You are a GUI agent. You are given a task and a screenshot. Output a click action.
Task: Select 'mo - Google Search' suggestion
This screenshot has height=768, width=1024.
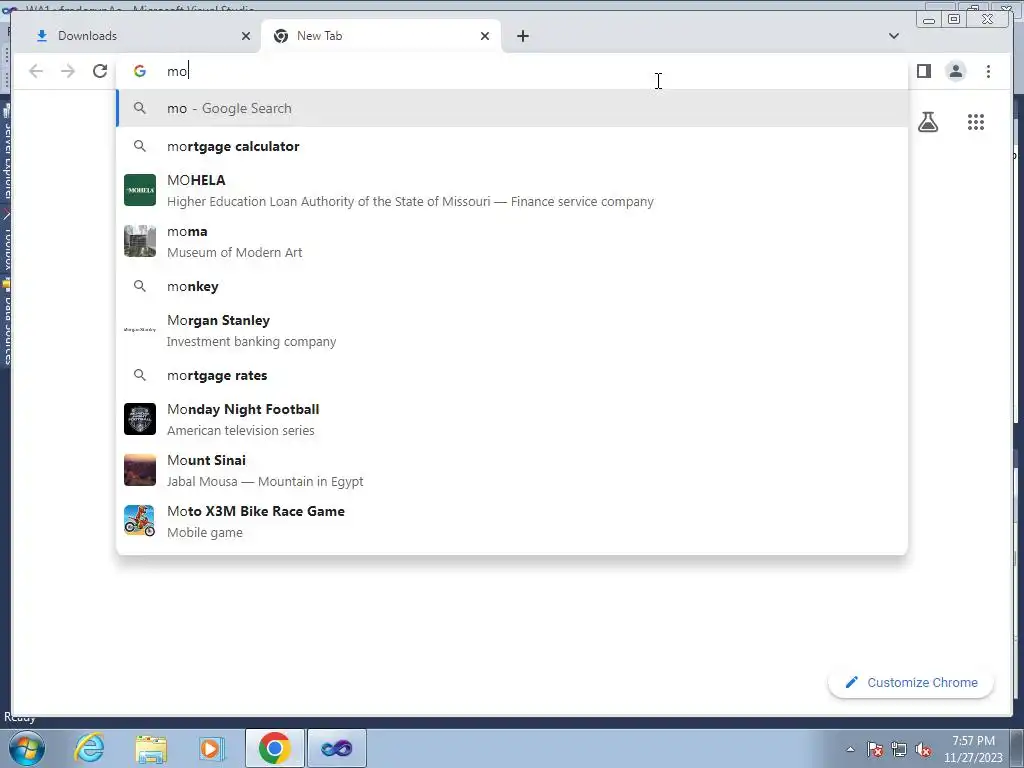[512, 108]
